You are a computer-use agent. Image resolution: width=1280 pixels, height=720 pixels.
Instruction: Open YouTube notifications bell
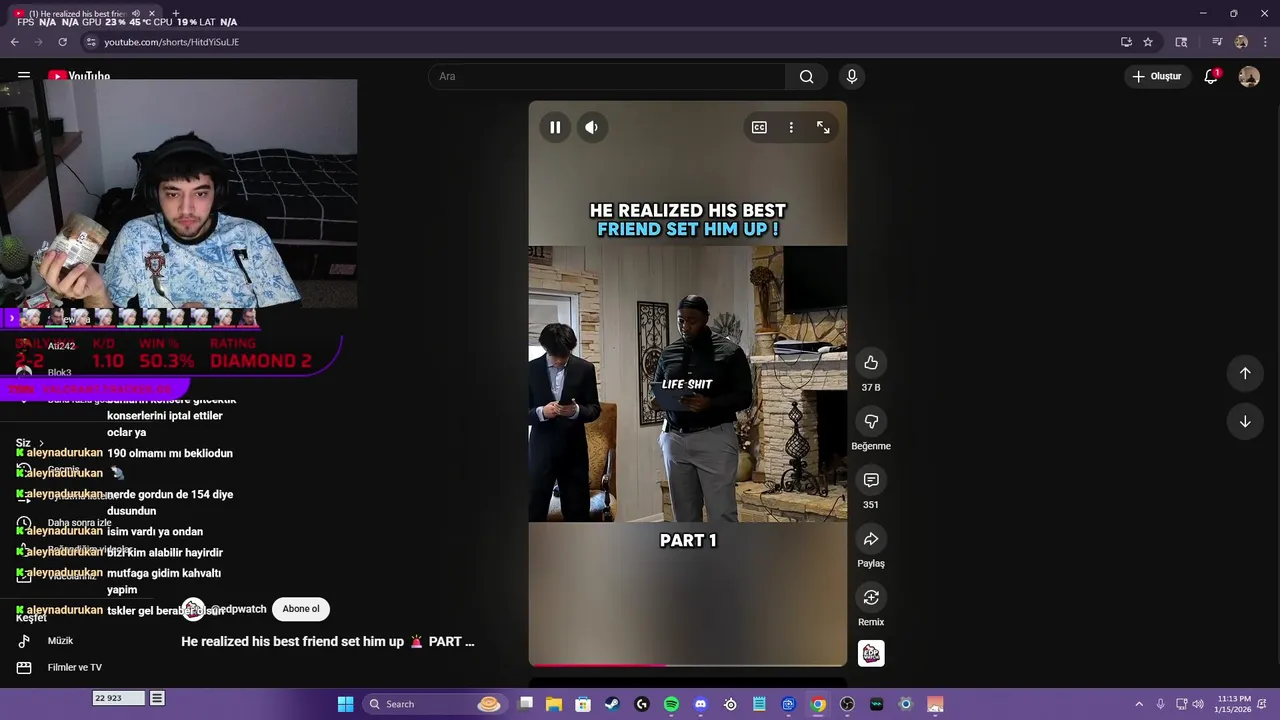pyautogui.click(x=1211, y=76)
